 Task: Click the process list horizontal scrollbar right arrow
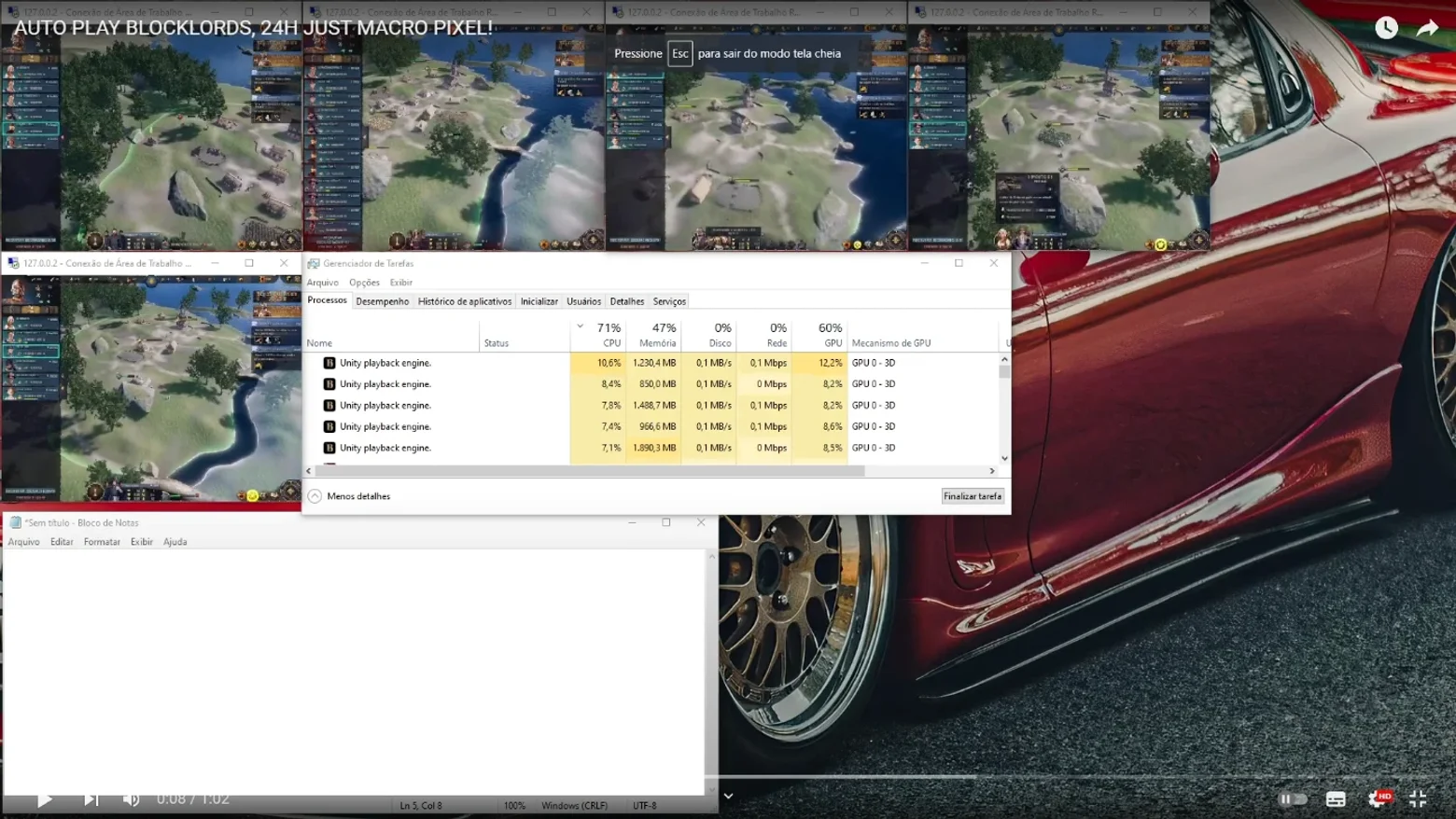tap(992, 471)
